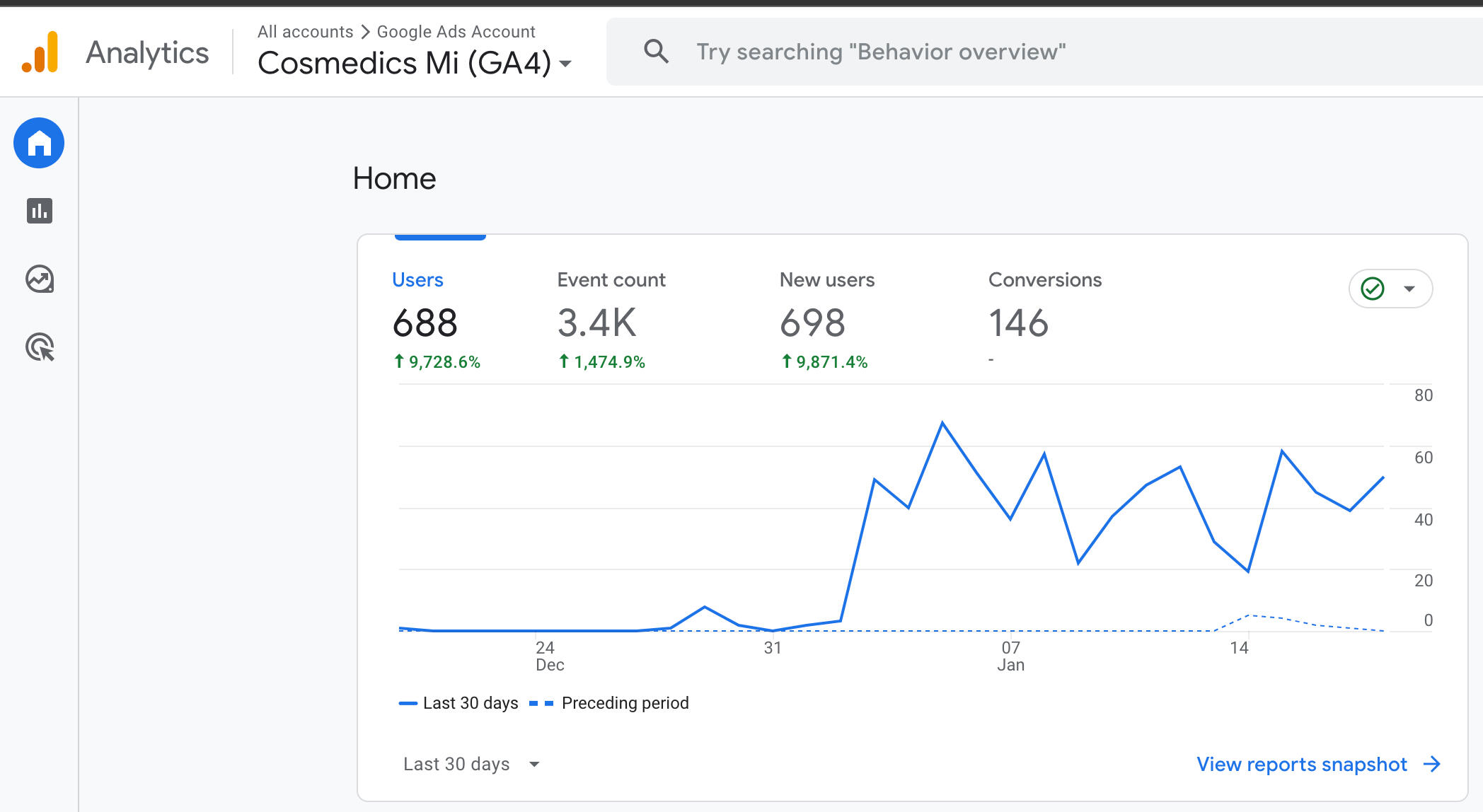Screen dimensions: 1483x812
Task: Select the Event count metric tab
Action: 611,280
